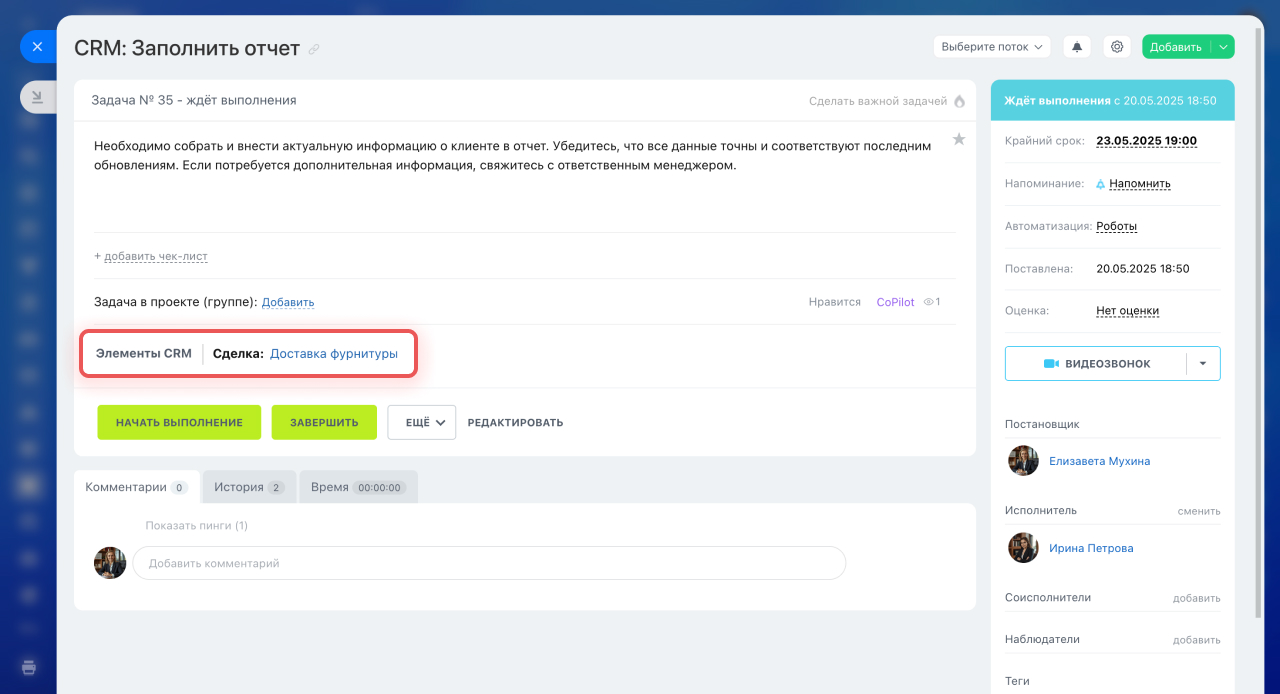Open the 'ЕЩЁ' dropdown menu
The image size is (1280, 694).
pyautogui.click(x=422, y=422)
